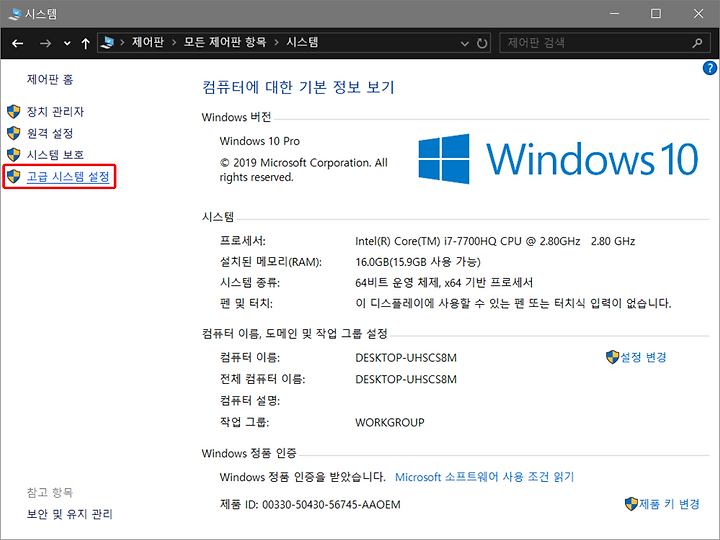The width and height of the screenshot is (720, 540).
Task: Click the shield icon beside 원격 설정
Action: (14, 133)
